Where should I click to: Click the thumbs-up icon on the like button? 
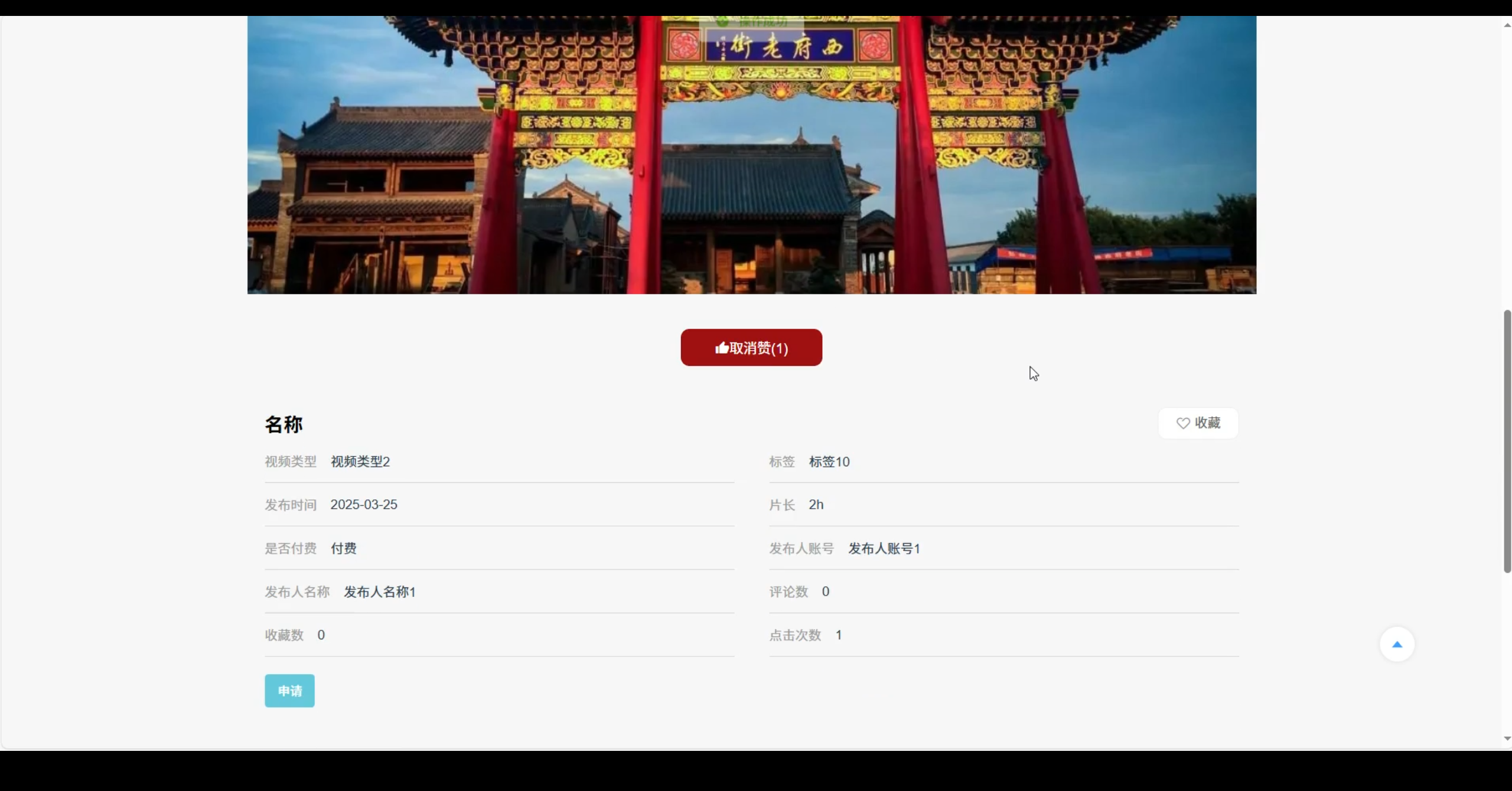point(721,348)
